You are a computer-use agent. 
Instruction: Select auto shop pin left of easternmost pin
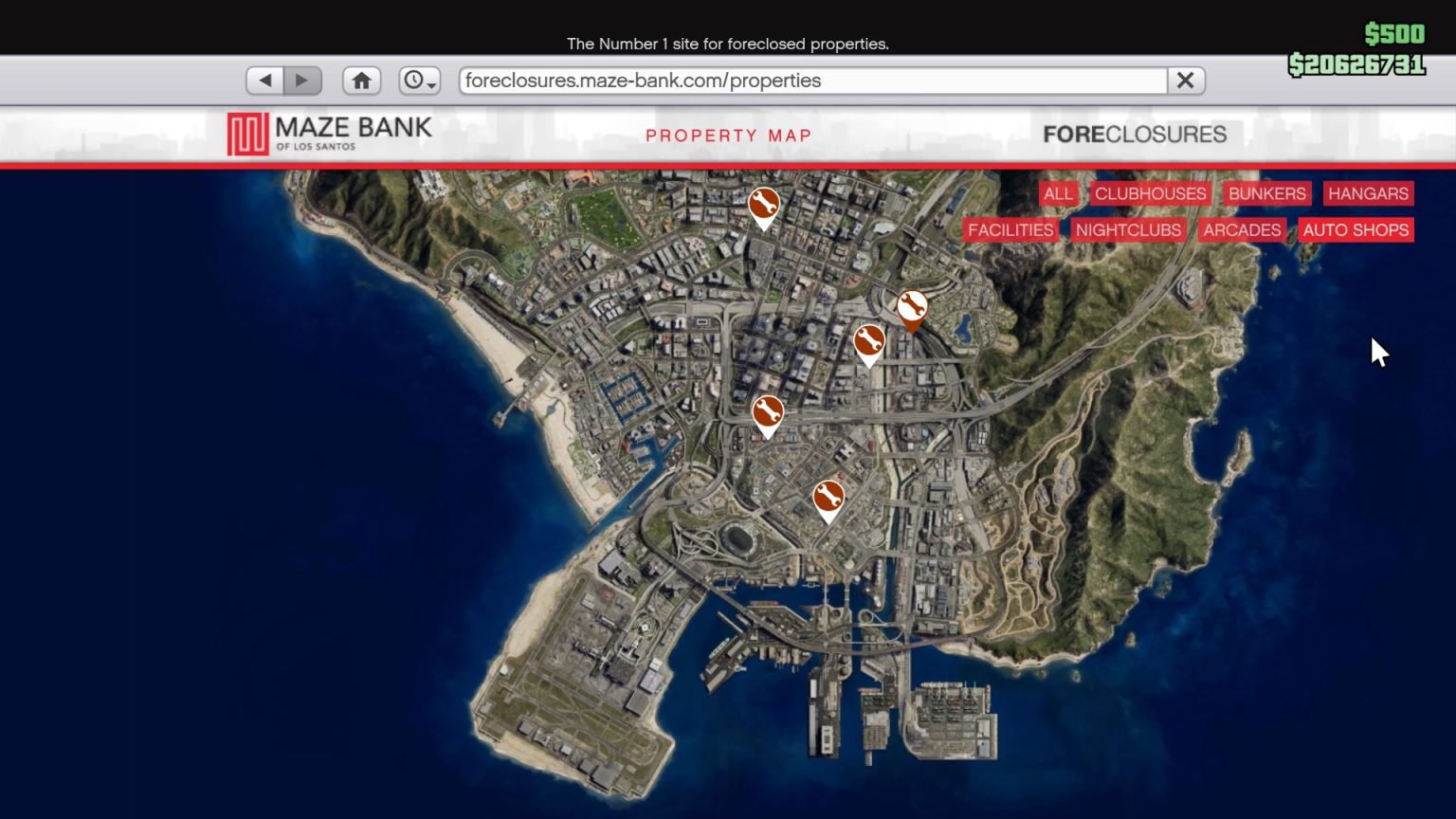869,342
